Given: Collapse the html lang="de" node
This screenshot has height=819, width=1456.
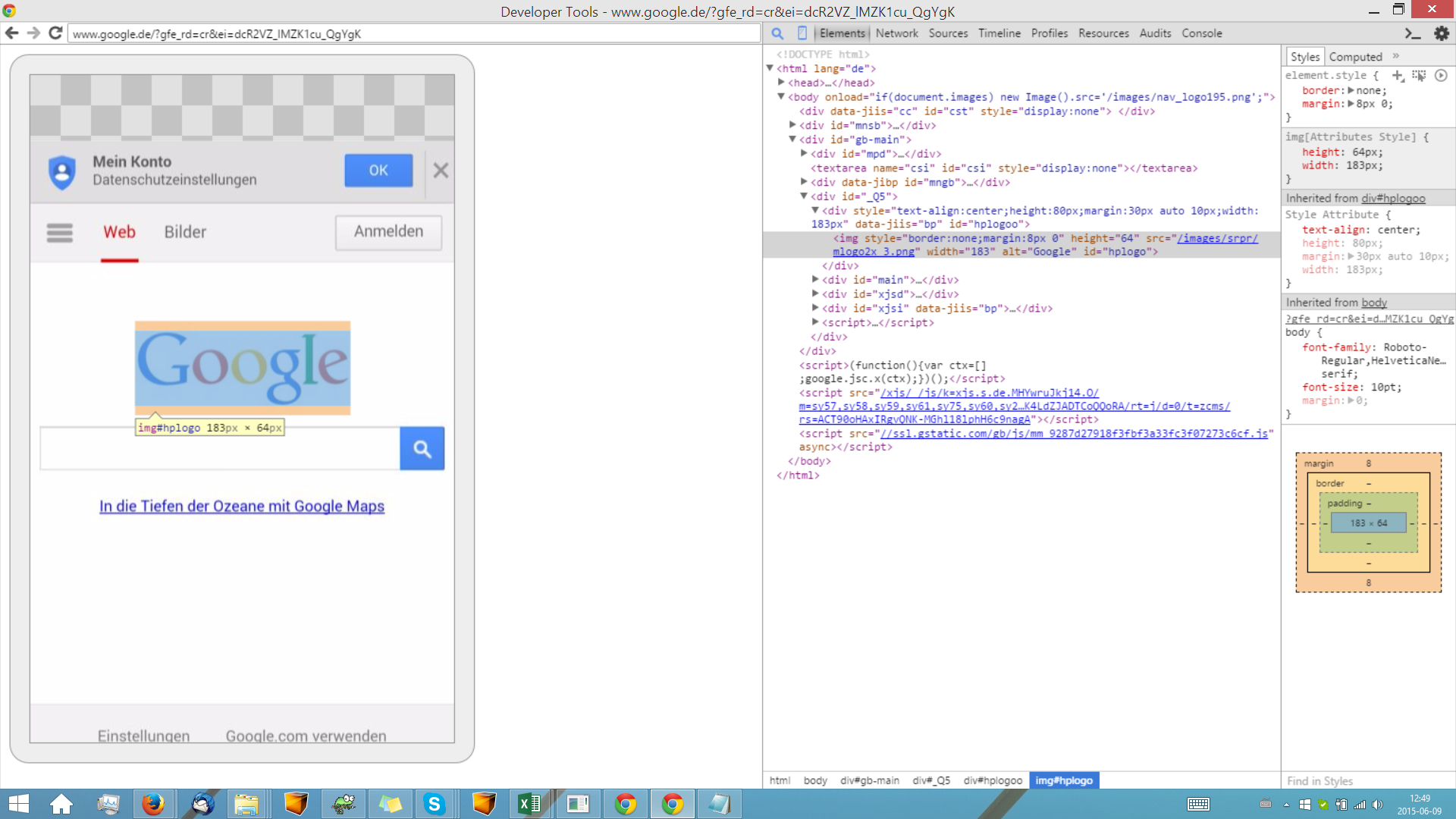Looking at the screenshot, I should point(770,68).
